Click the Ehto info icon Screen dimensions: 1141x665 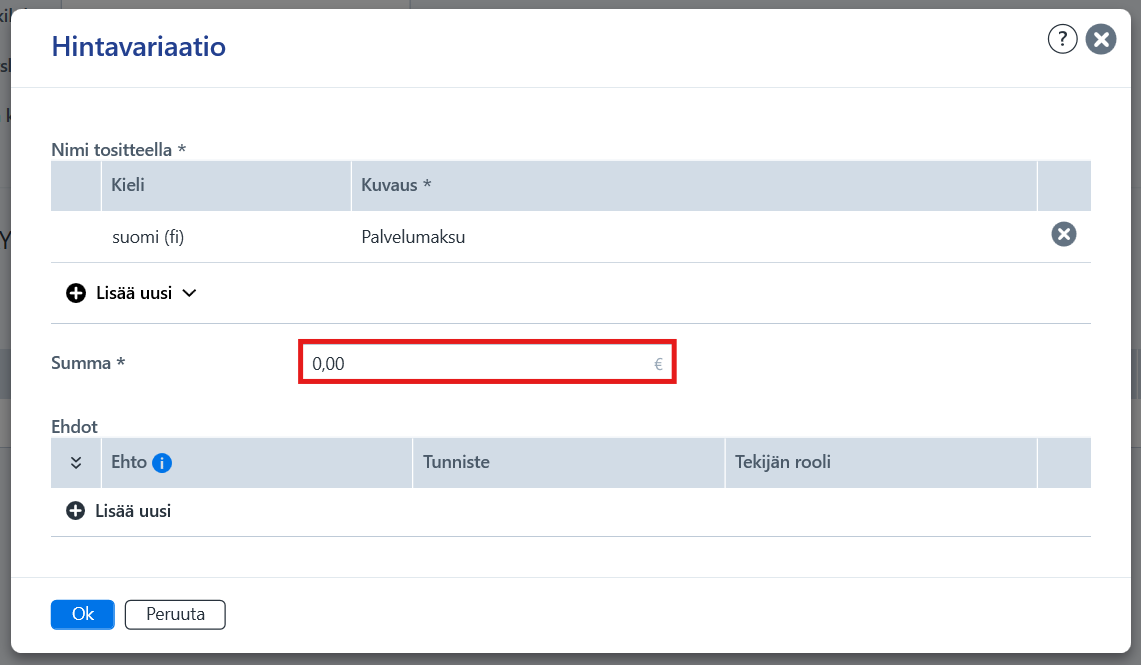pyautogui.click(x=162, y=463)
